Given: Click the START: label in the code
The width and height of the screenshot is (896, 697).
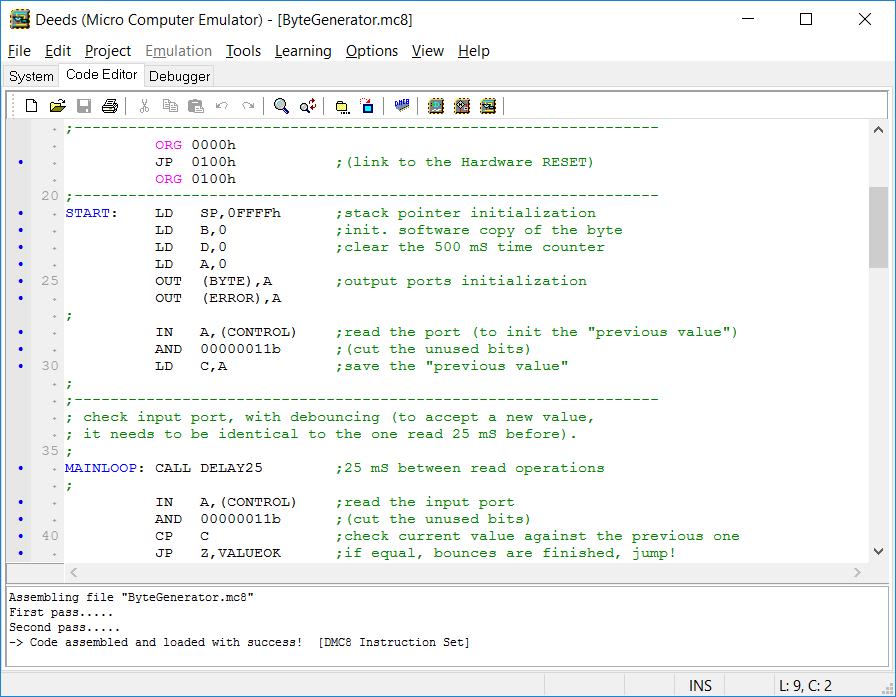Looking at the screenshot, I should pyautogui.click(x=91, y=213).
